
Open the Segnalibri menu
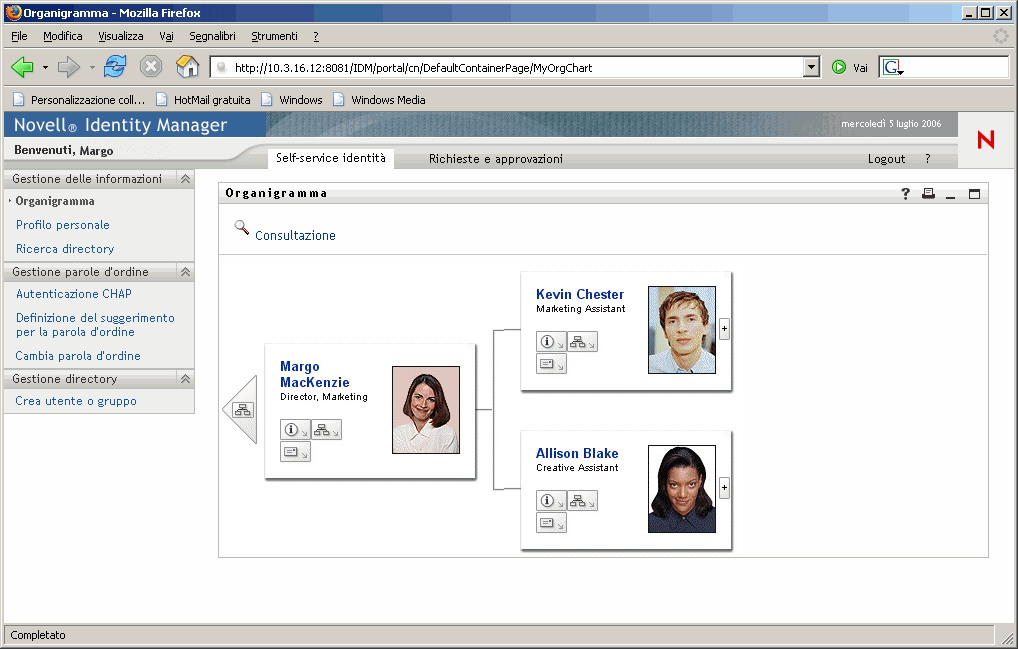212,36
